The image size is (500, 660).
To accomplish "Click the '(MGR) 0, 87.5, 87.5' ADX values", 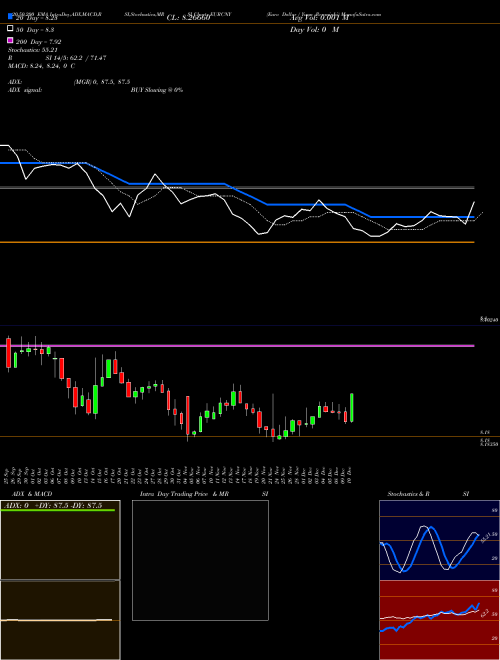I will pyautogui.click(x=102, y=82).
